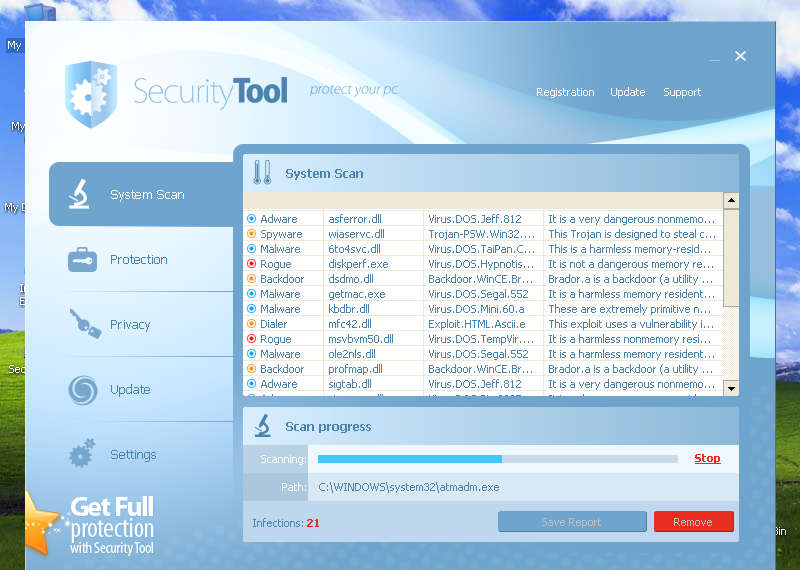
Task: Click the Security Tool shield logo
Action: (x=91, y=94)
